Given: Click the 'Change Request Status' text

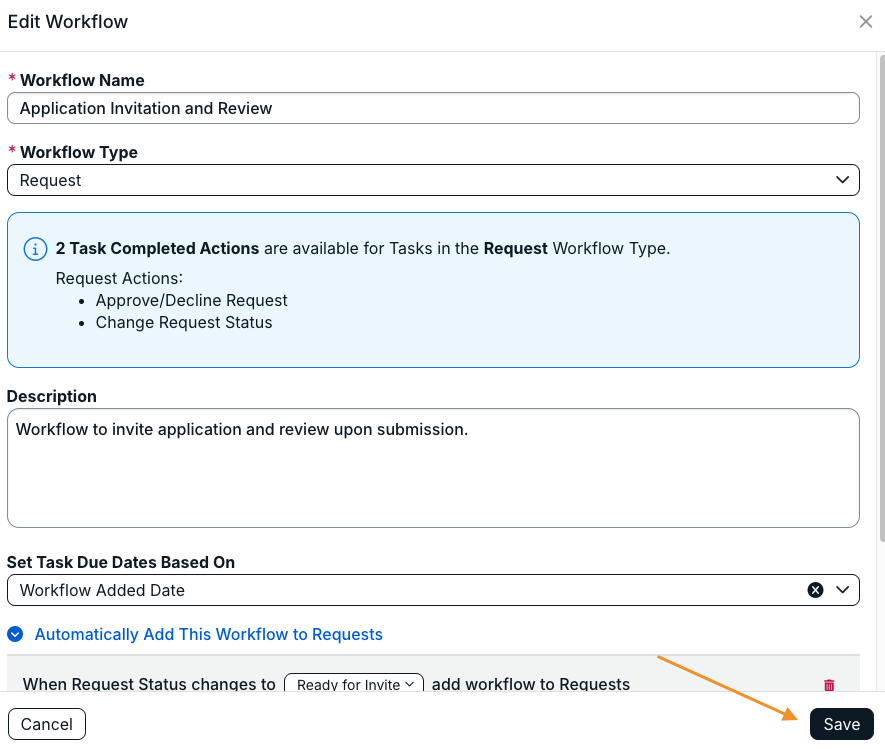Looking at the screenshot, I should click(184, 322).
